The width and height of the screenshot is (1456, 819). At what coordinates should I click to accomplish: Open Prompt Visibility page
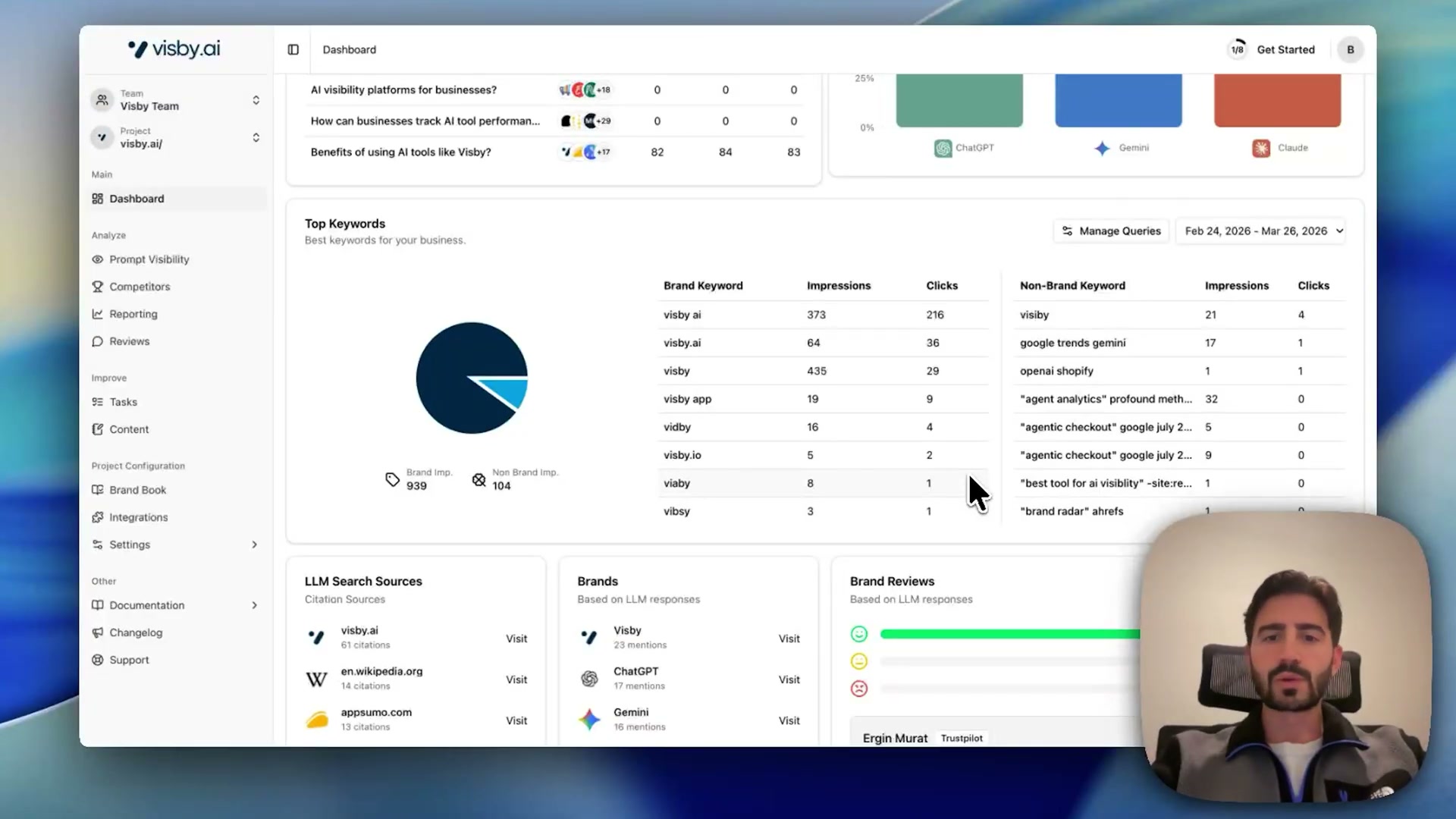(149, 259)
